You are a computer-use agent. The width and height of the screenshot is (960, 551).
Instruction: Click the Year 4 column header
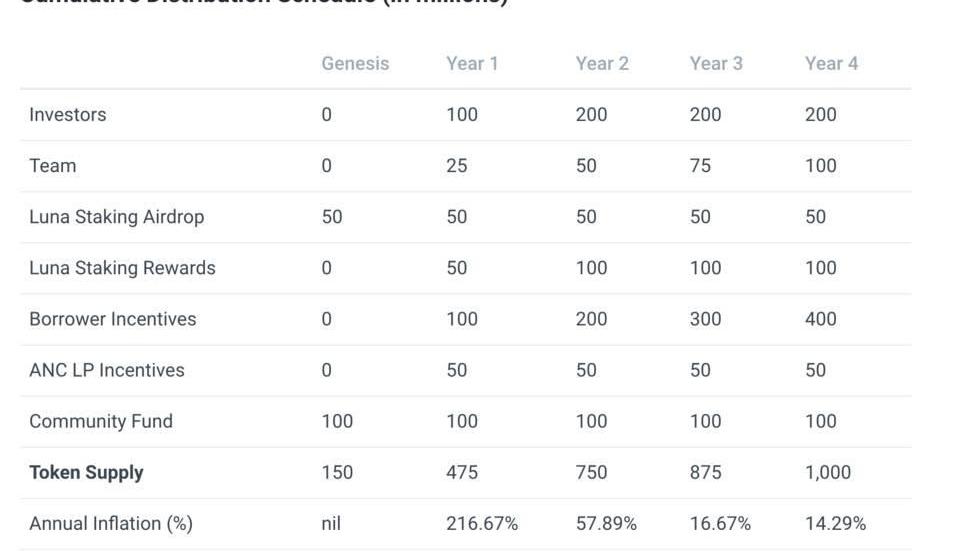coord(831,64)
